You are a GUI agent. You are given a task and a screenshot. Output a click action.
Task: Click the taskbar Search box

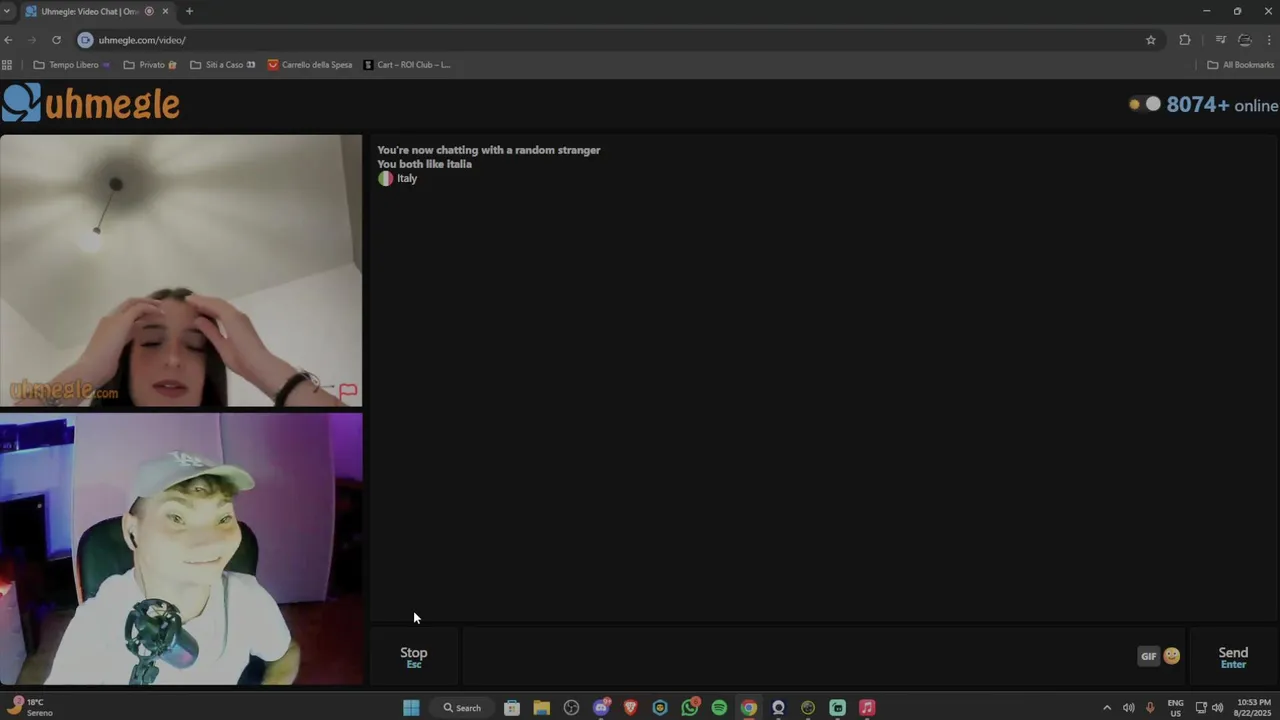[463, 708]
